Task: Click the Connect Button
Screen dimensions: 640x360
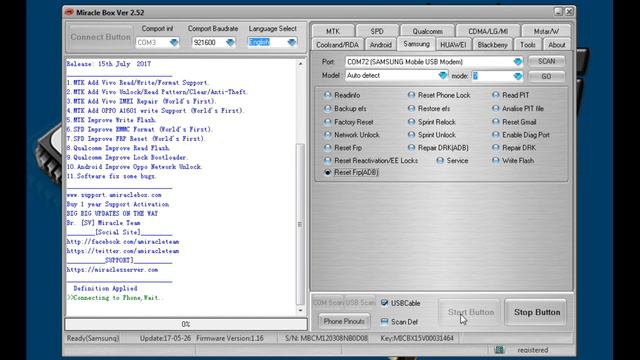Action: pyautogui.click(x=101, y=37)
